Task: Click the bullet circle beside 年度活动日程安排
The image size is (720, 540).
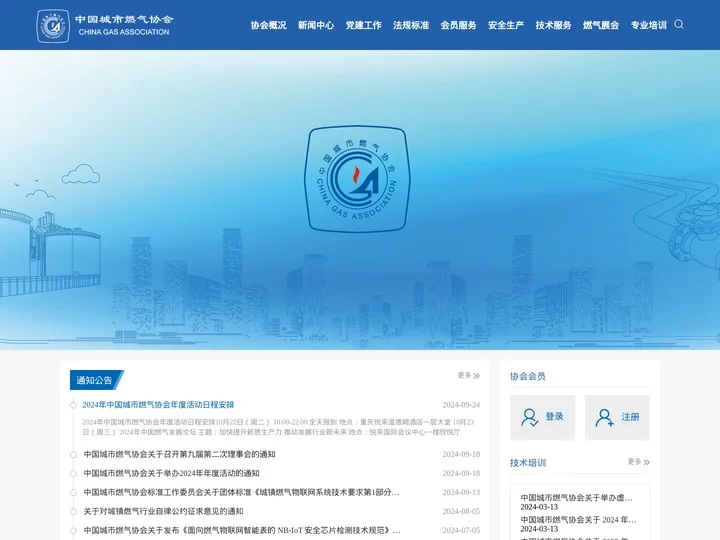Action: 73,405
